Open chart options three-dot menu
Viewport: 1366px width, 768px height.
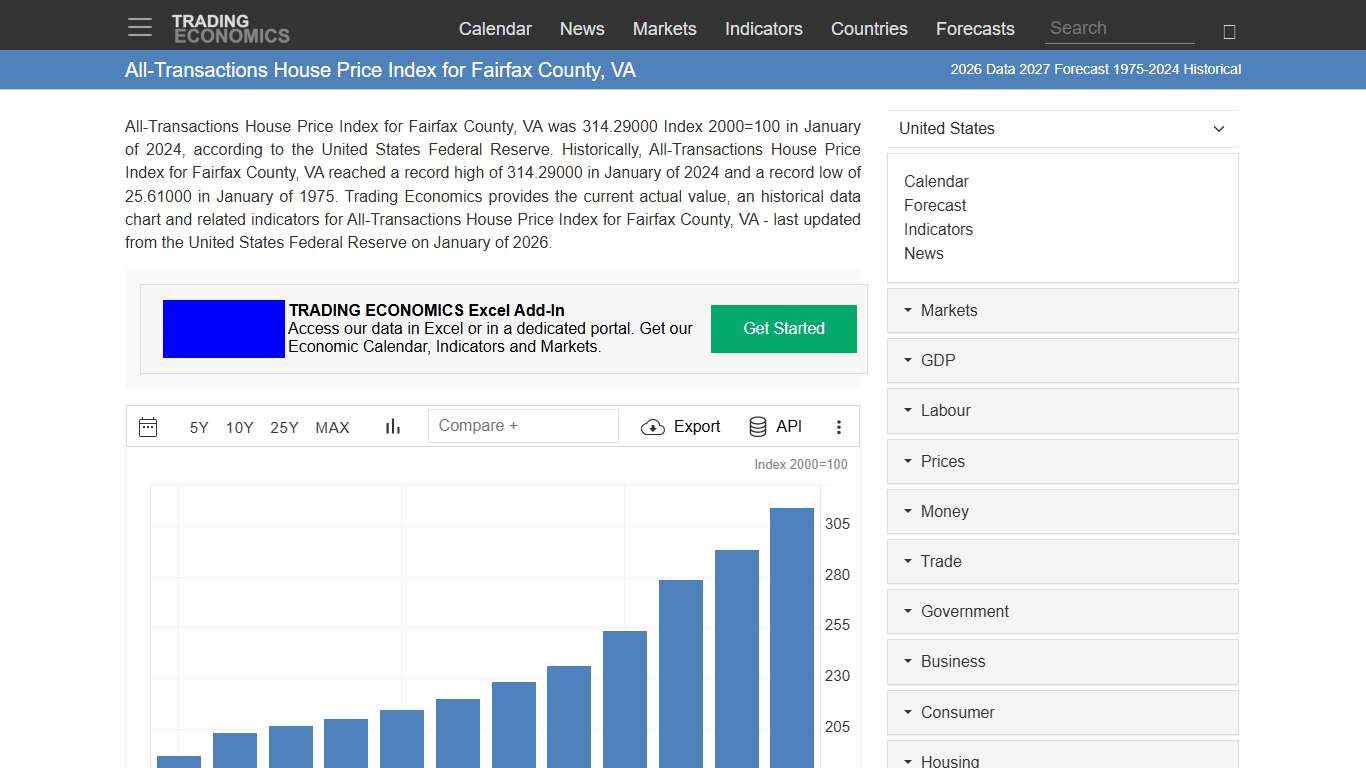tap(839, 427)
